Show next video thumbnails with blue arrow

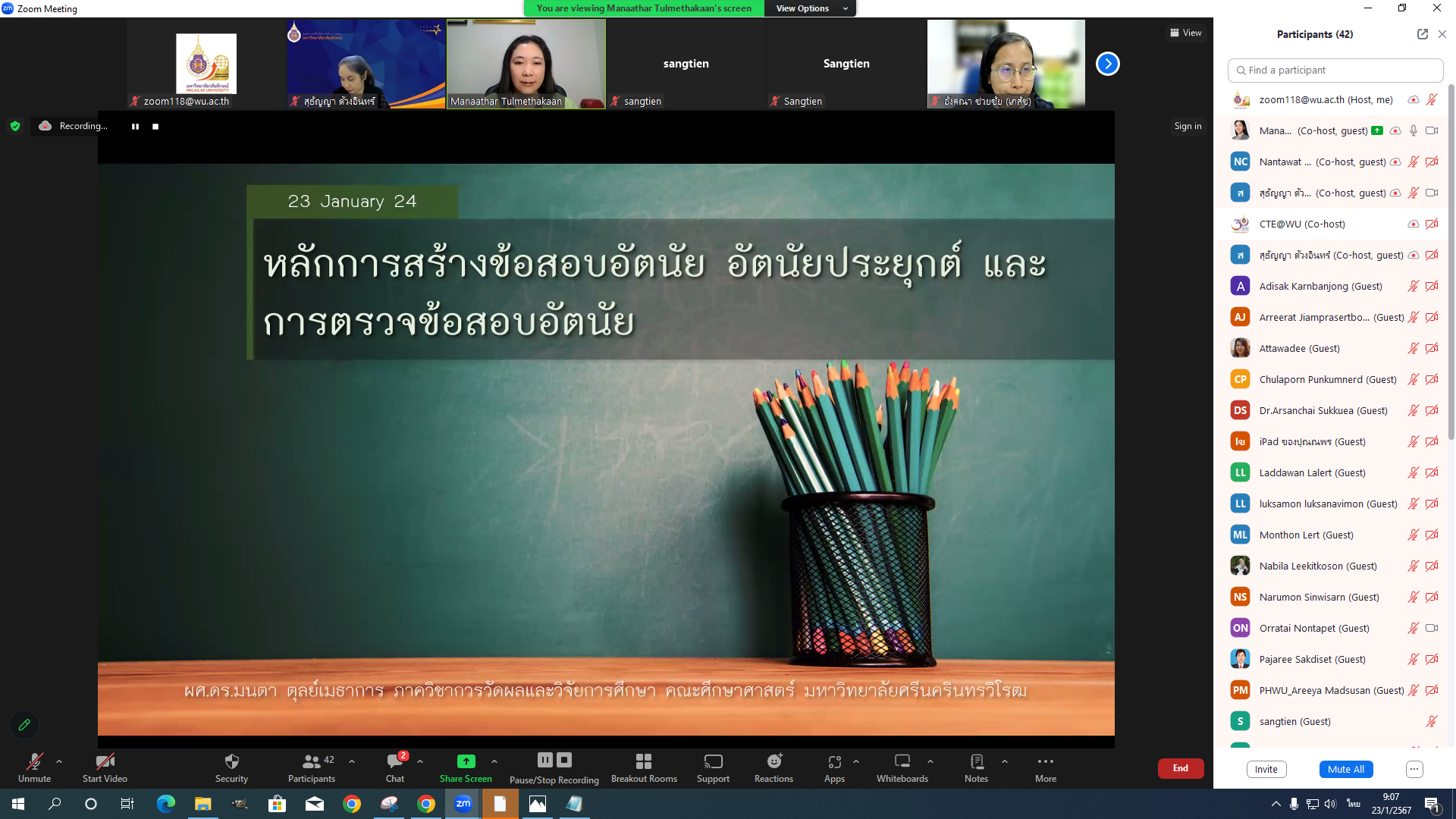coord(1108,64)
